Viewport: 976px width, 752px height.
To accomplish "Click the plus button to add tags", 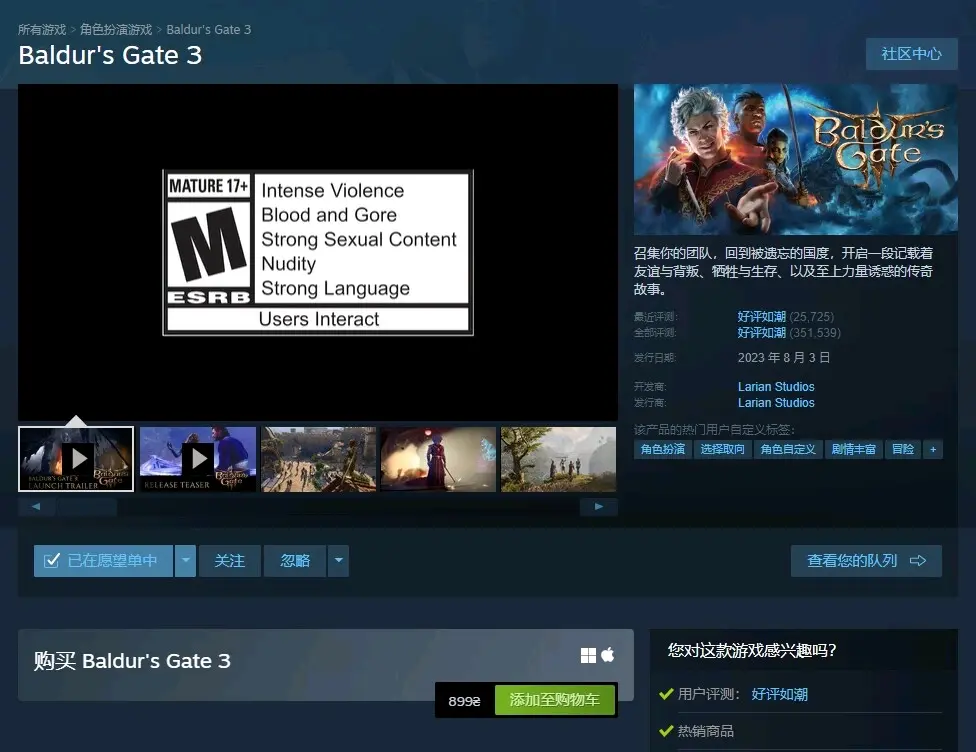I will [932, 449].
